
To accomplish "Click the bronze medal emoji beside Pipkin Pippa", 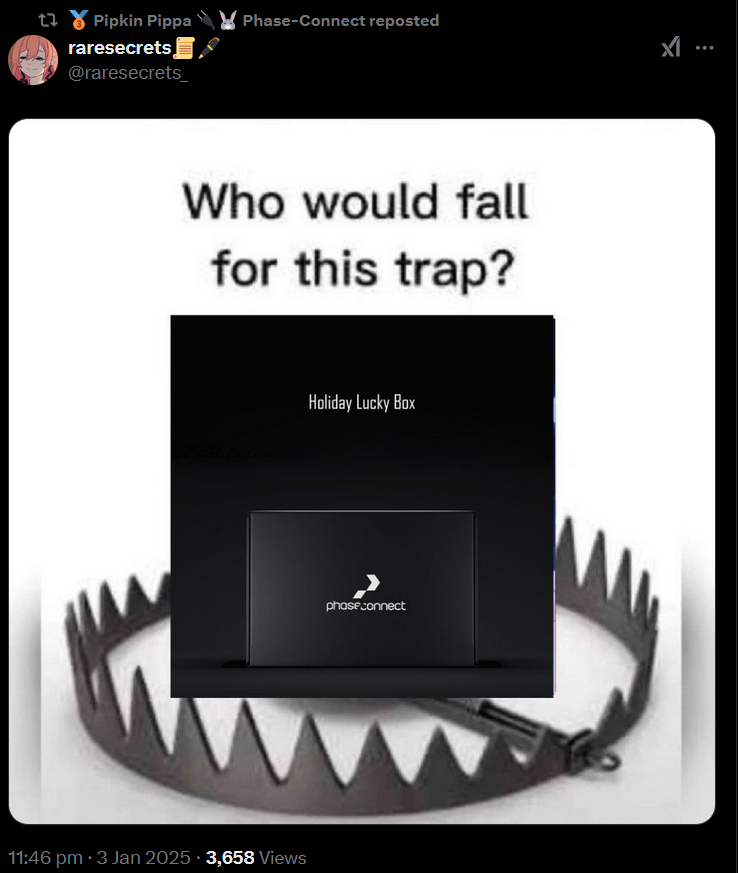I will point(78,20).
